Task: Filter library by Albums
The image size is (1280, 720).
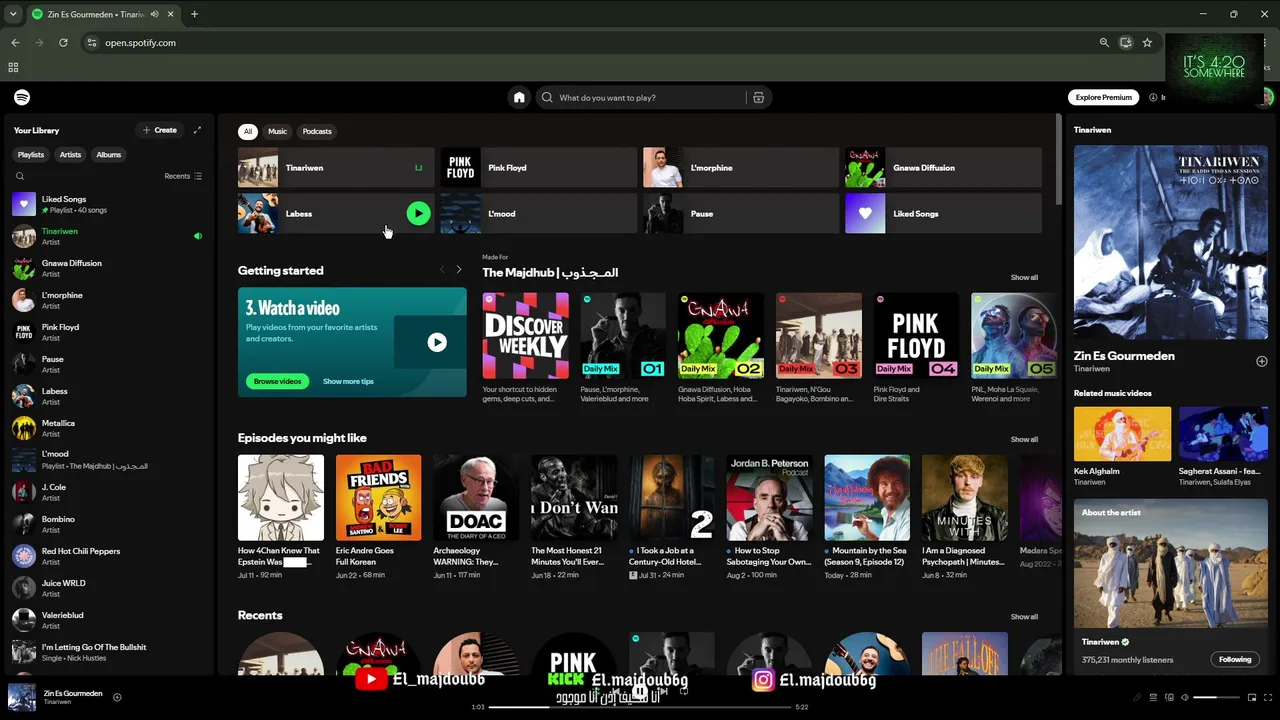Action: click(x=109, y=155)
